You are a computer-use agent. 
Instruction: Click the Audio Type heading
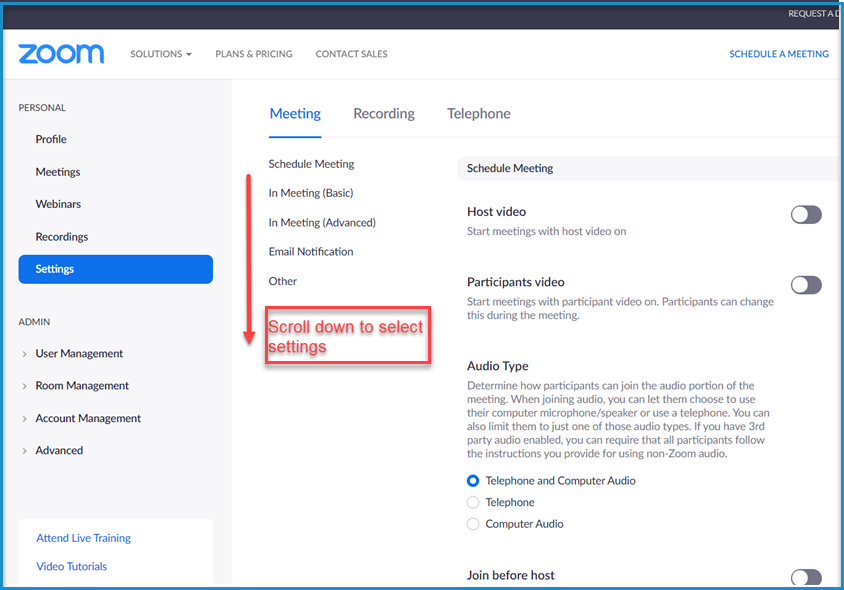click(x=497, y=366)
